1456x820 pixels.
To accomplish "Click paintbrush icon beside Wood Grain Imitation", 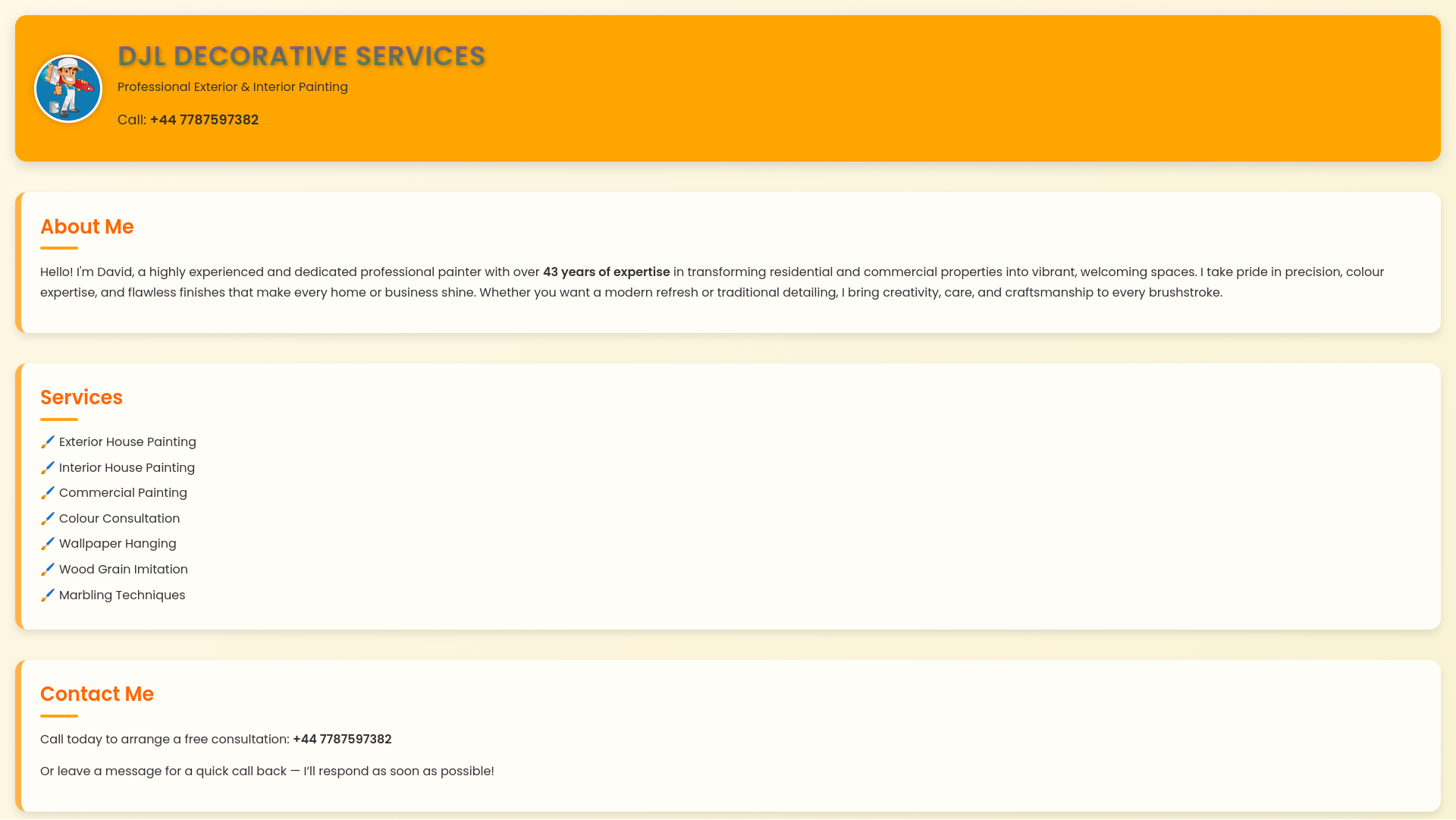I will 48,570.
